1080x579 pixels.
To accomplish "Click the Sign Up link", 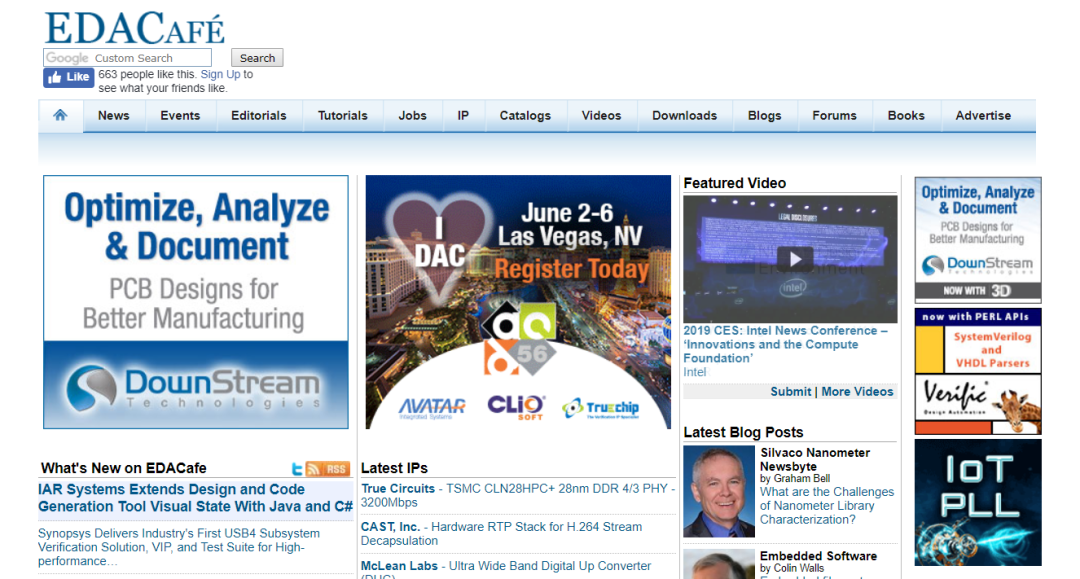I will [220, 74].
